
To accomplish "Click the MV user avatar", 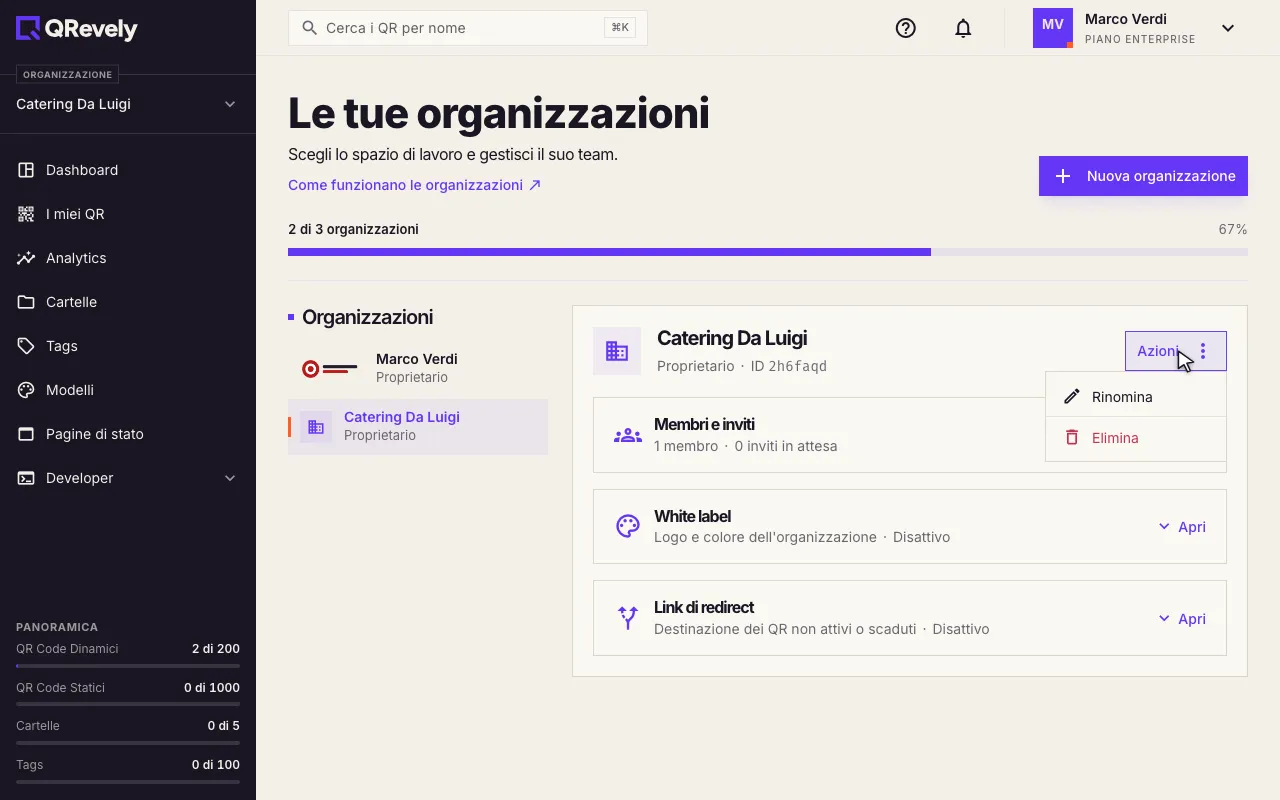I will coord(1053,28).
